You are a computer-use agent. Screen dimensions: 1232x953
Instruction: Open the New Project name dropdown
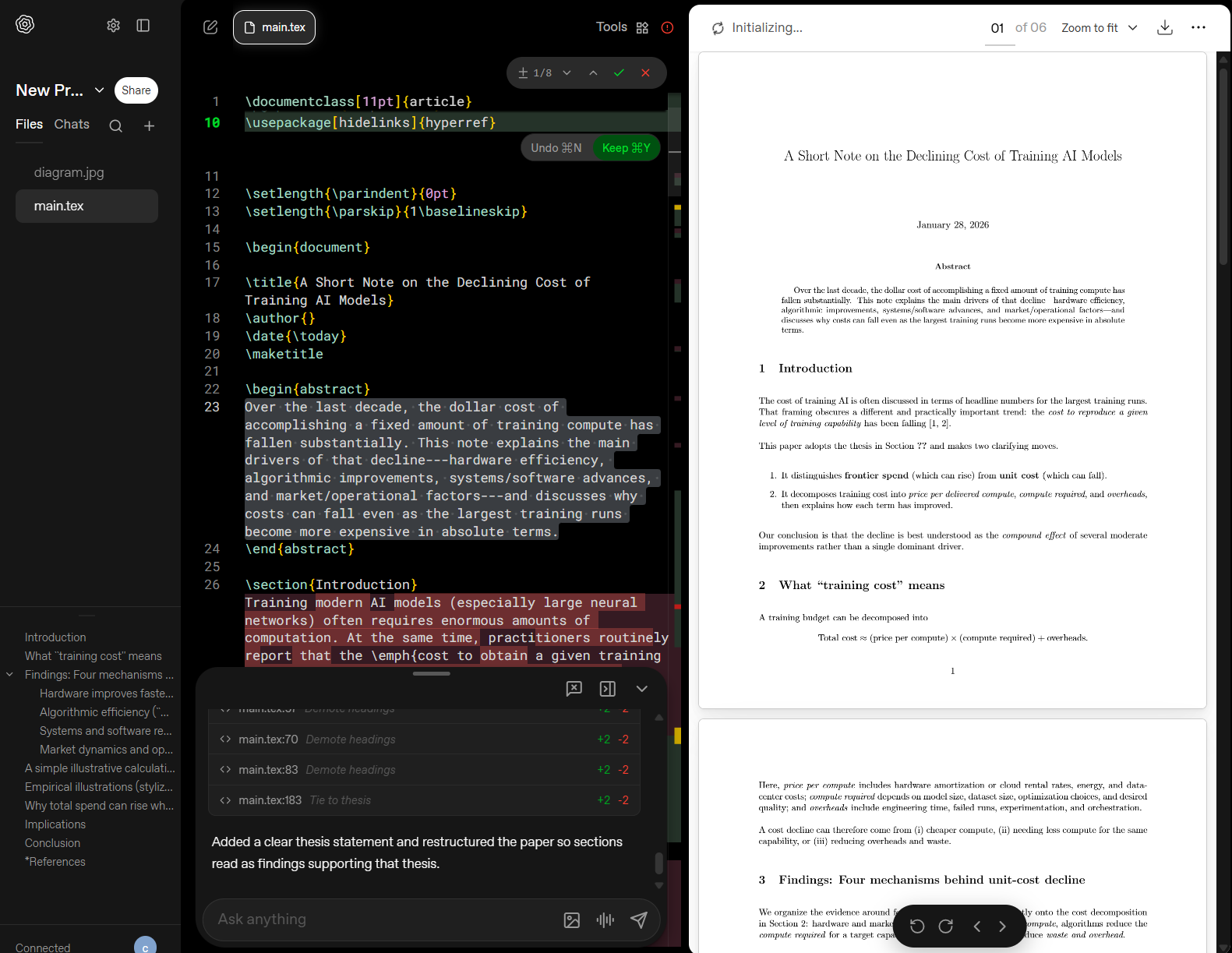[x=99, y=90]
